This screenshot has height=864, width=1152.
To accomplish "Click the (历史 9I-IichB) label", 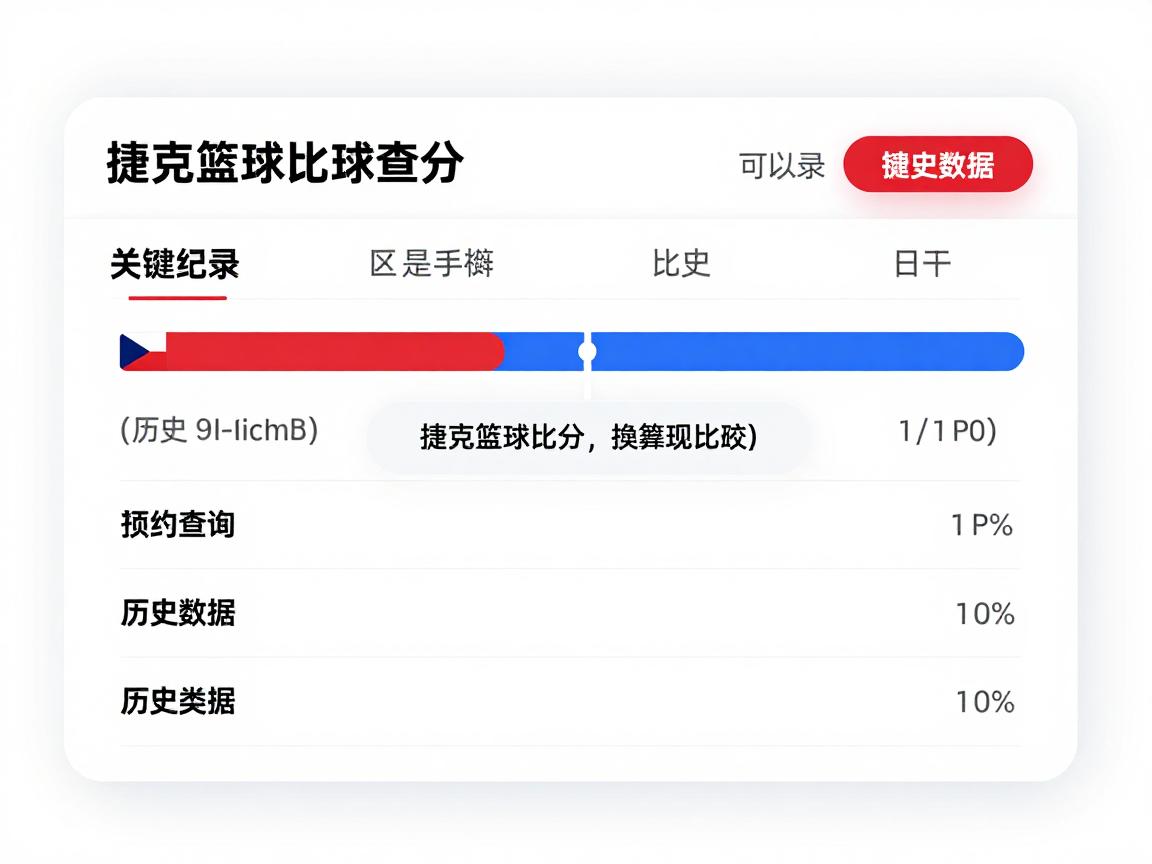I will click(x=219, y=430).
